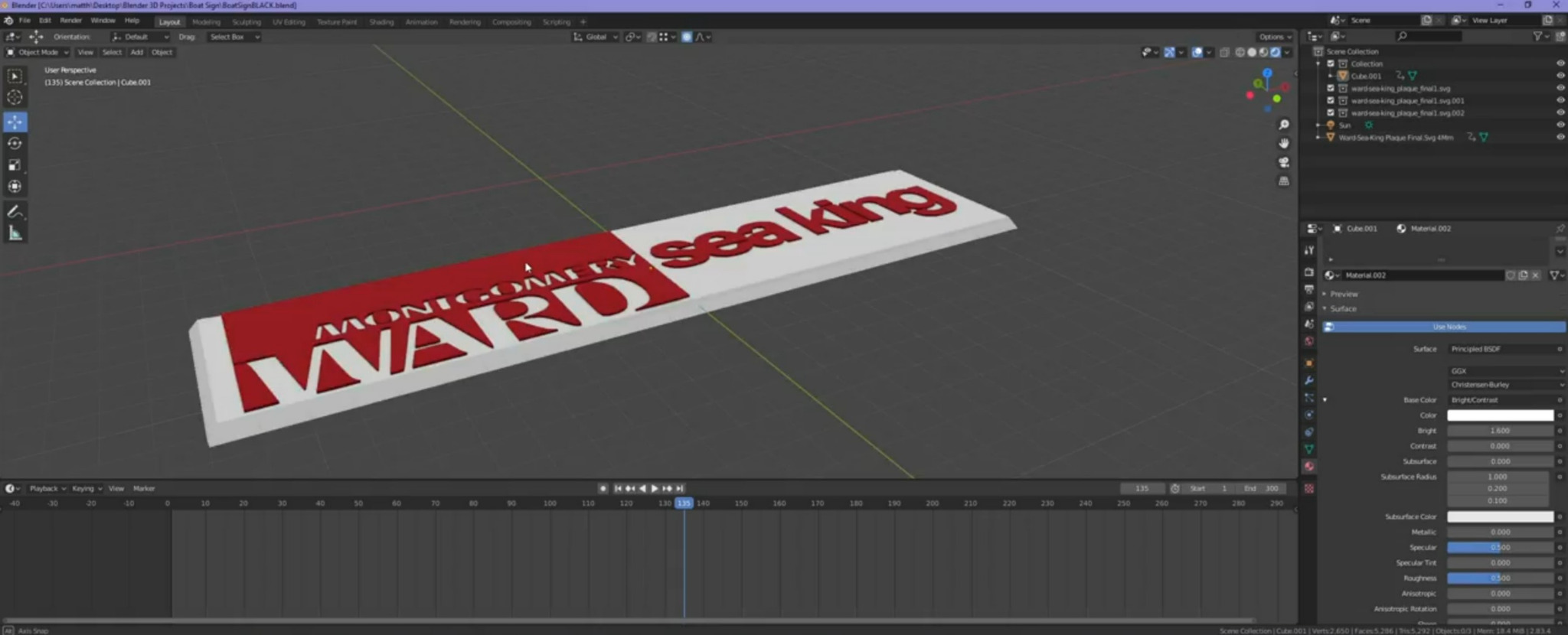
Task: Switch to the Modeling workspace tab
Action: coord(206,21)
